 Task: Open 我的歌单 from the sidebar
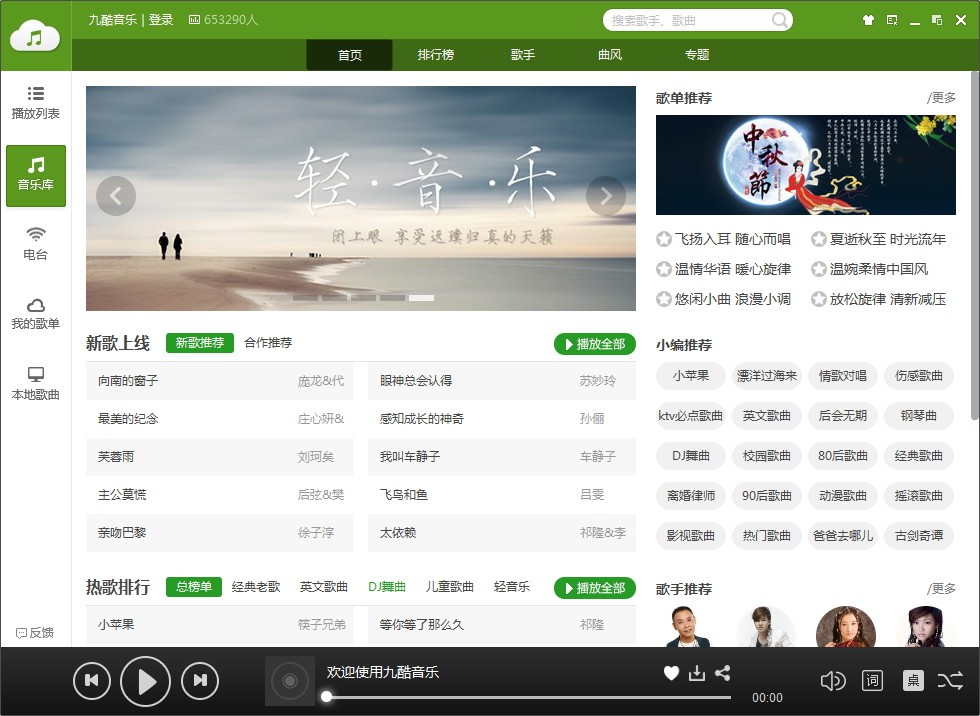pyautogui.click(x=36, y=312)
